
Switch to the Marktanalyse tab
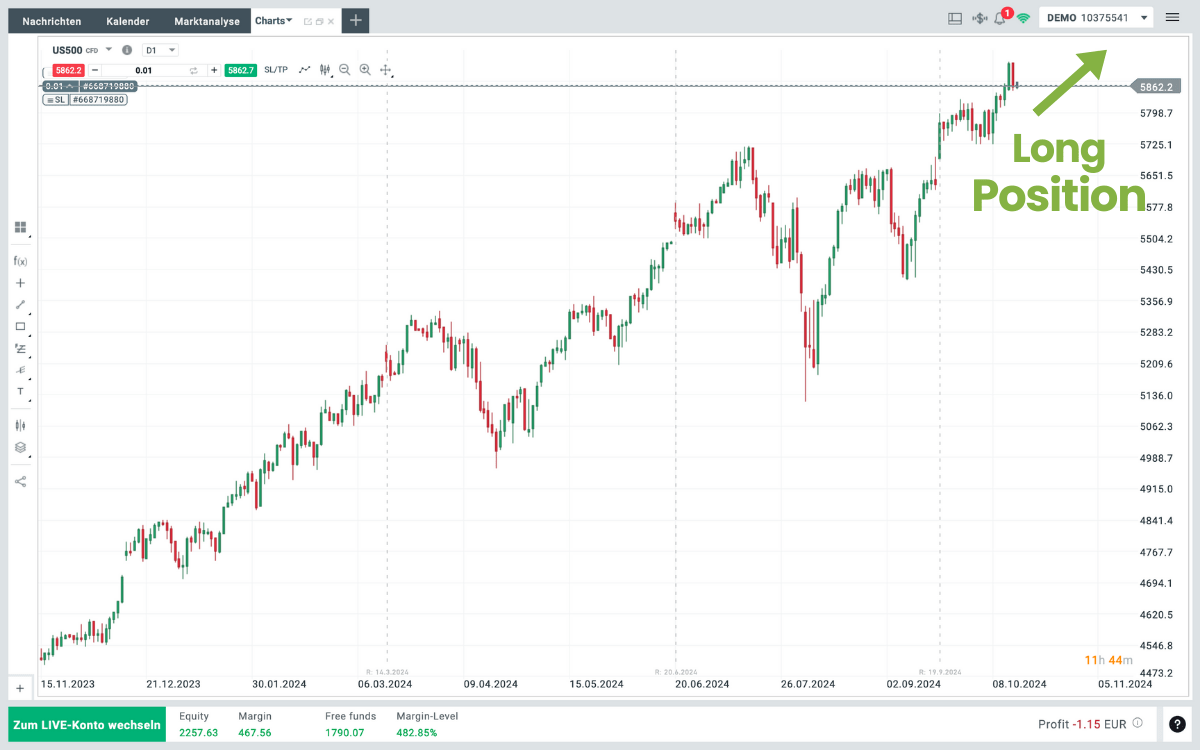pos(206,20)
